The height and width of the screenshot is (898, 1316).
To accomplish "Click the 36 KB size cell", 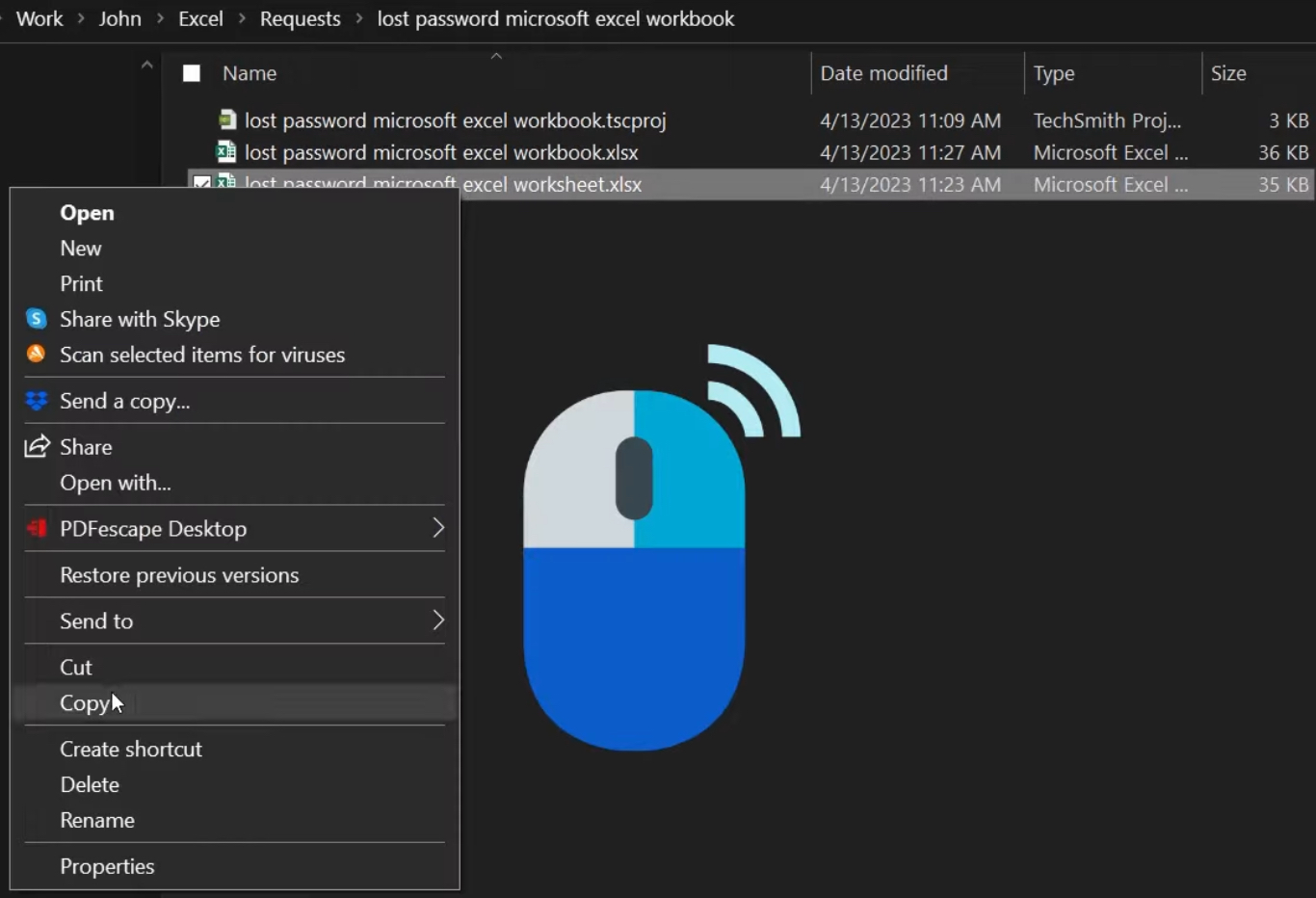I will (1283, 152).
